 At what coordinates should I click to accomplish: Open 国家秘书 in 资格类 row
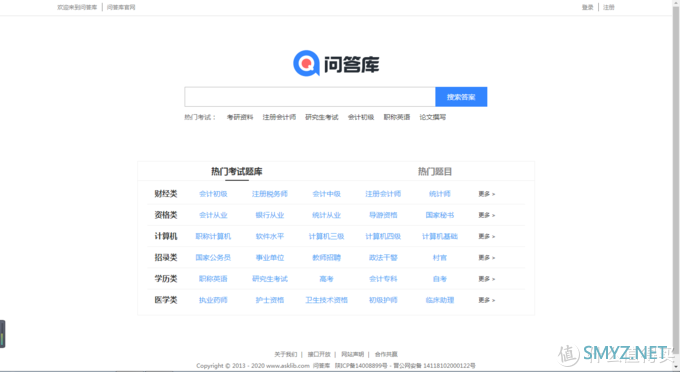click(x=440, y=215)
